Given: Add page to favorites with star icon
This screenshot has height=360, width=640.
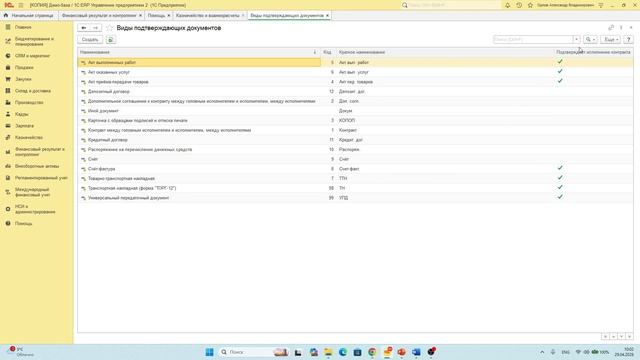Looking at the screenshot, I should 109,28.
